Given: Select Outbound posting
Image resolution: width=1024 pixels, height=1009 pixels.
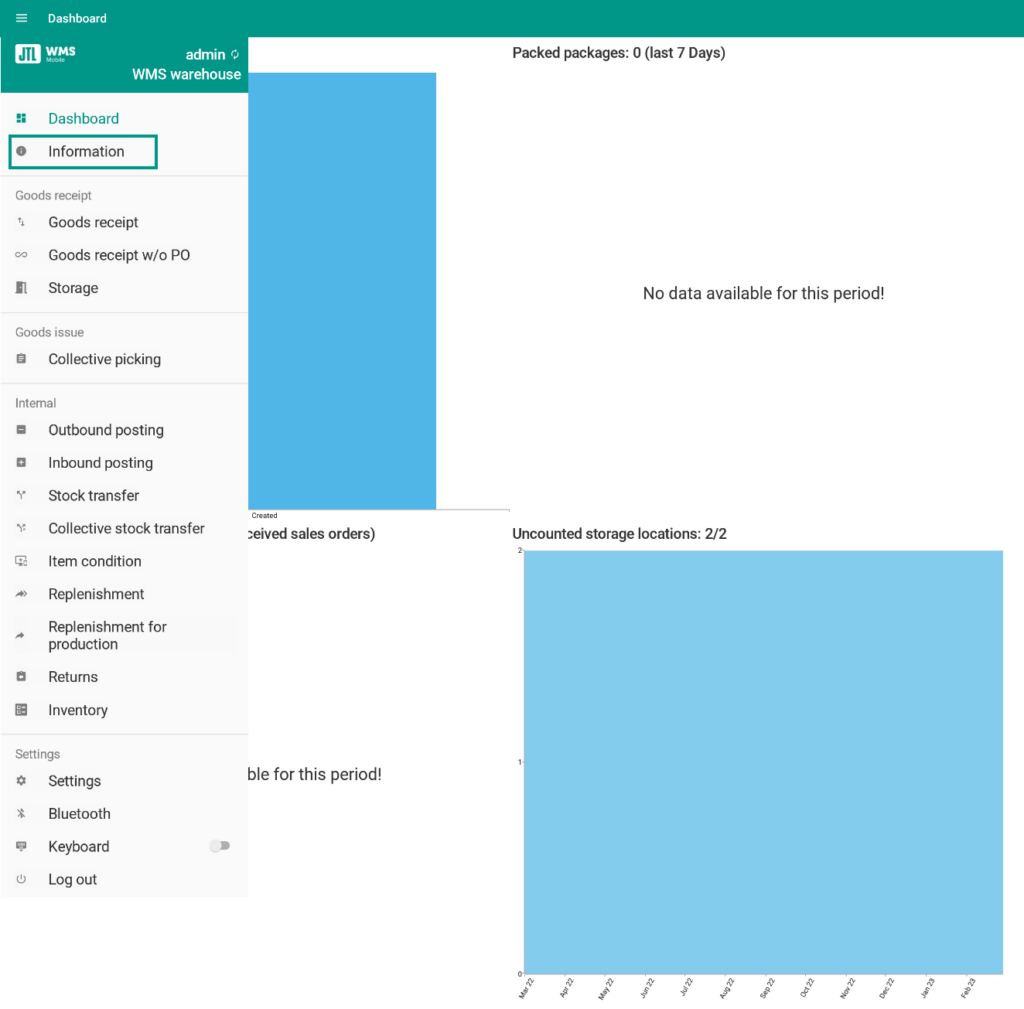Looking at the screenshot, I should [x=106, y=430].
